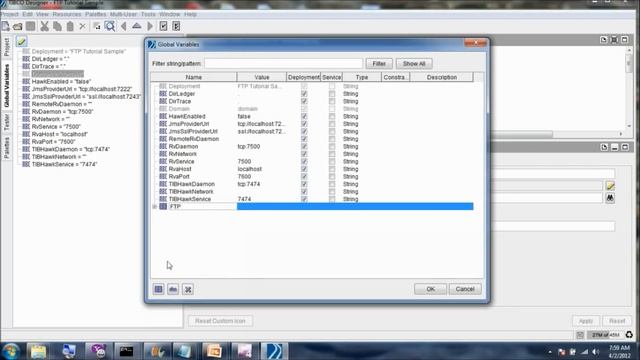The image size is (640, 360).
Task: Click the Cut scissors toolbar icon
Action: click(44, 27)
